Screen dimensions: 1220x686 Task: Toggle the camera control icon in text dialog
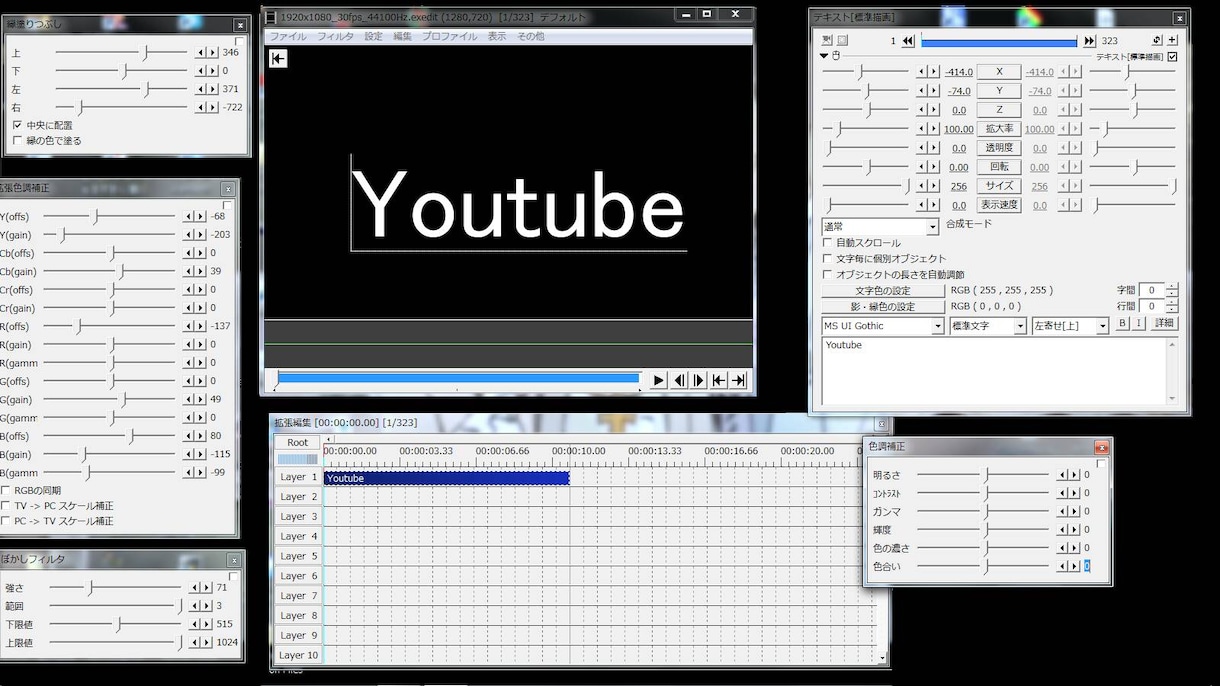coord(827,40)
